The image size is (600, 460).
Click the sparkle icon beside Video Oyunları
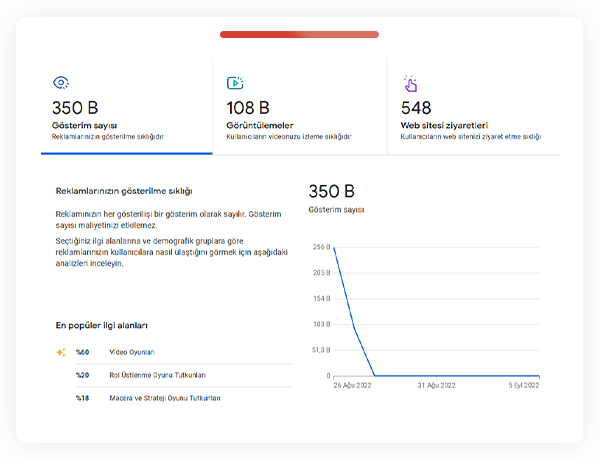(x=61, y=352)
